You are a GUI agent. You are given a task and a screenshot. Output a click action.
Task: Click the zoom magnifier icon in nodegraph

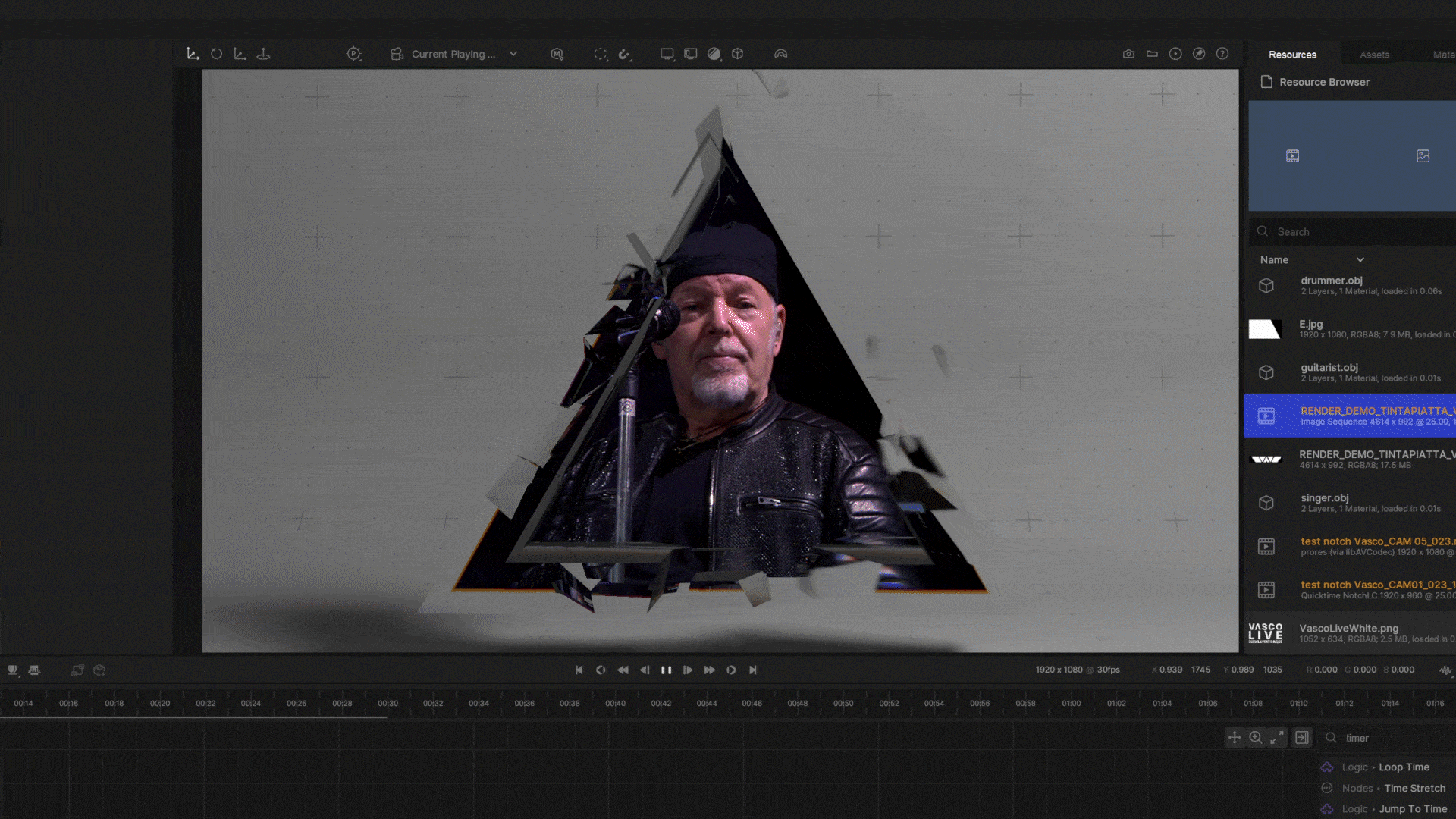(x=1256, y=738)
